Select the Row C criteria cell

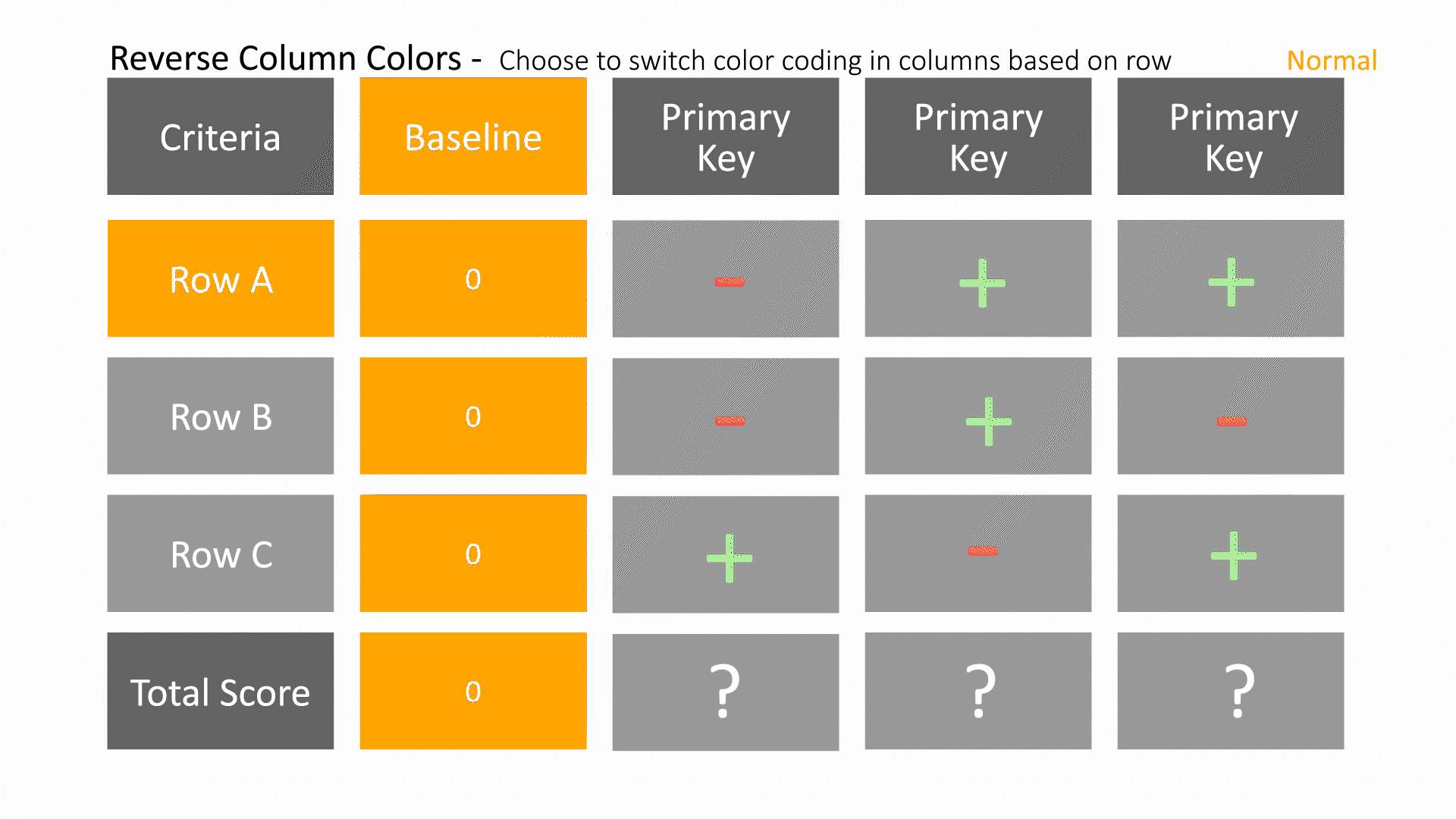tap(221, 554)
